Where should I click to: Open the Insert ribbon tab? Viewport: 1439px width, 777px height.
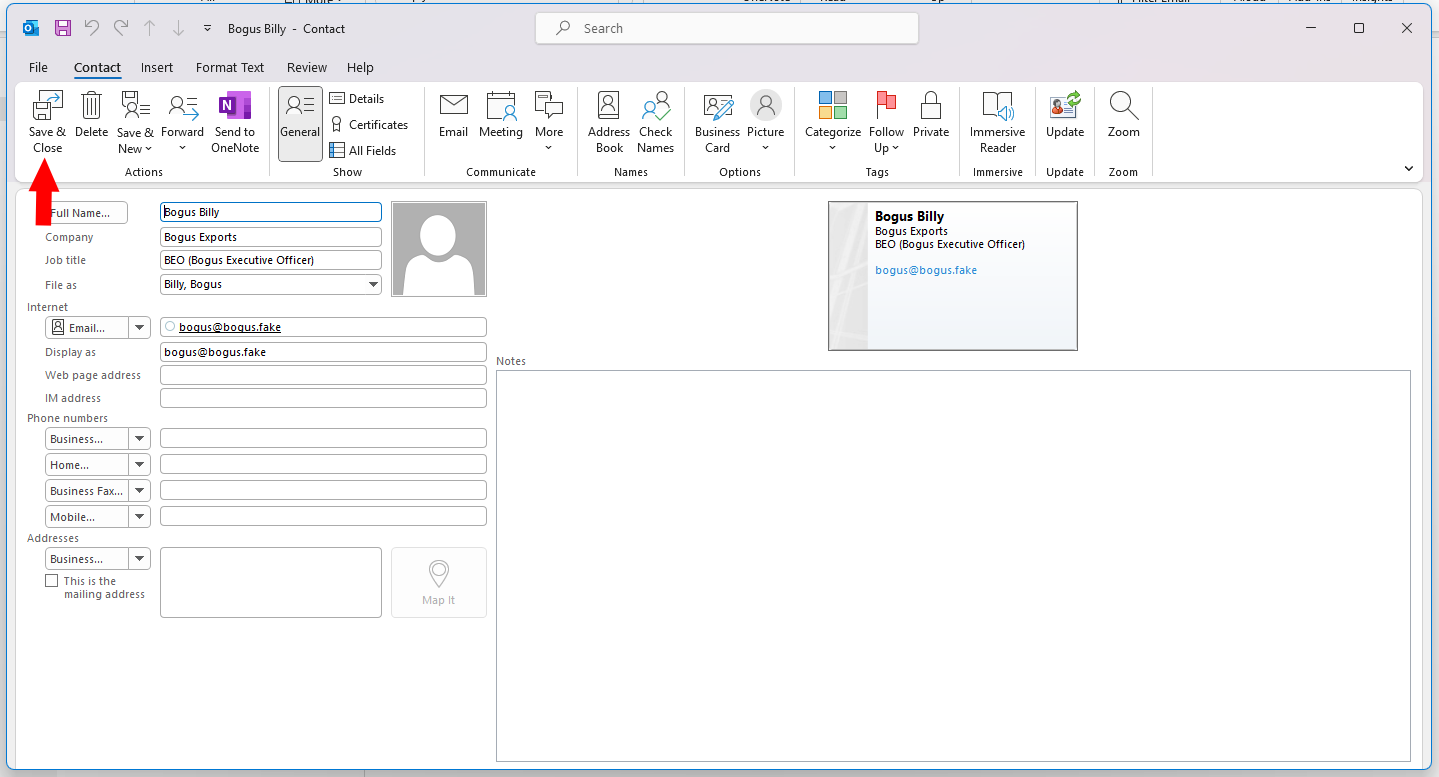(157, 68)
